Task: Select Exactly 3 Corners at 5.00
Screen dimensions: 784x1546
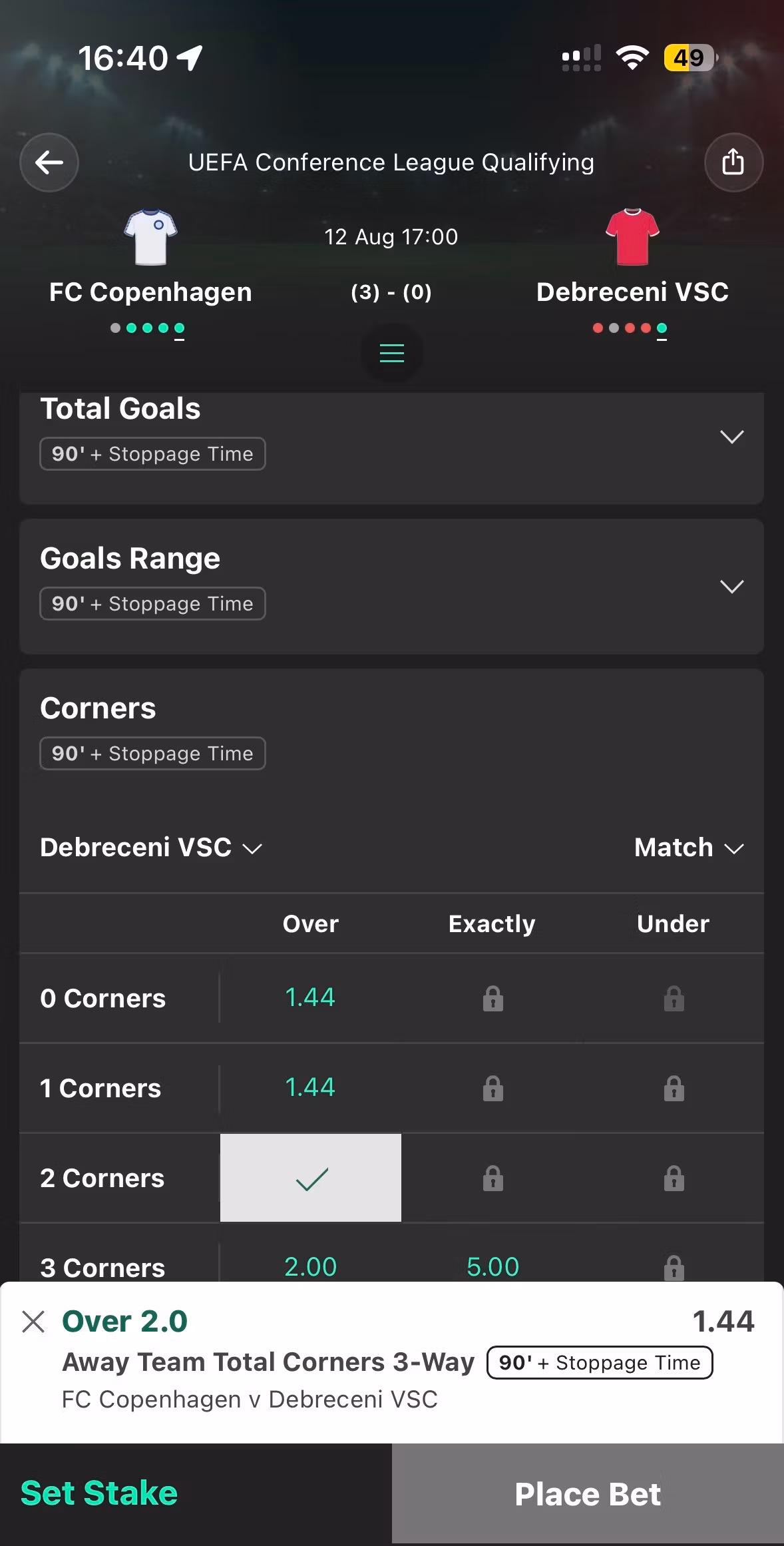Action: tap(492, 1266)
